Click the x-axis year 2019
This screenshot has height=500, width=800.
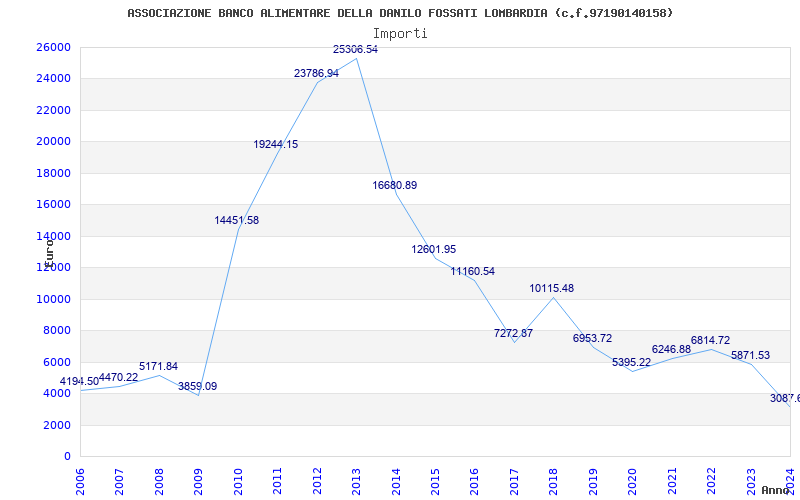tap(592, 482)
